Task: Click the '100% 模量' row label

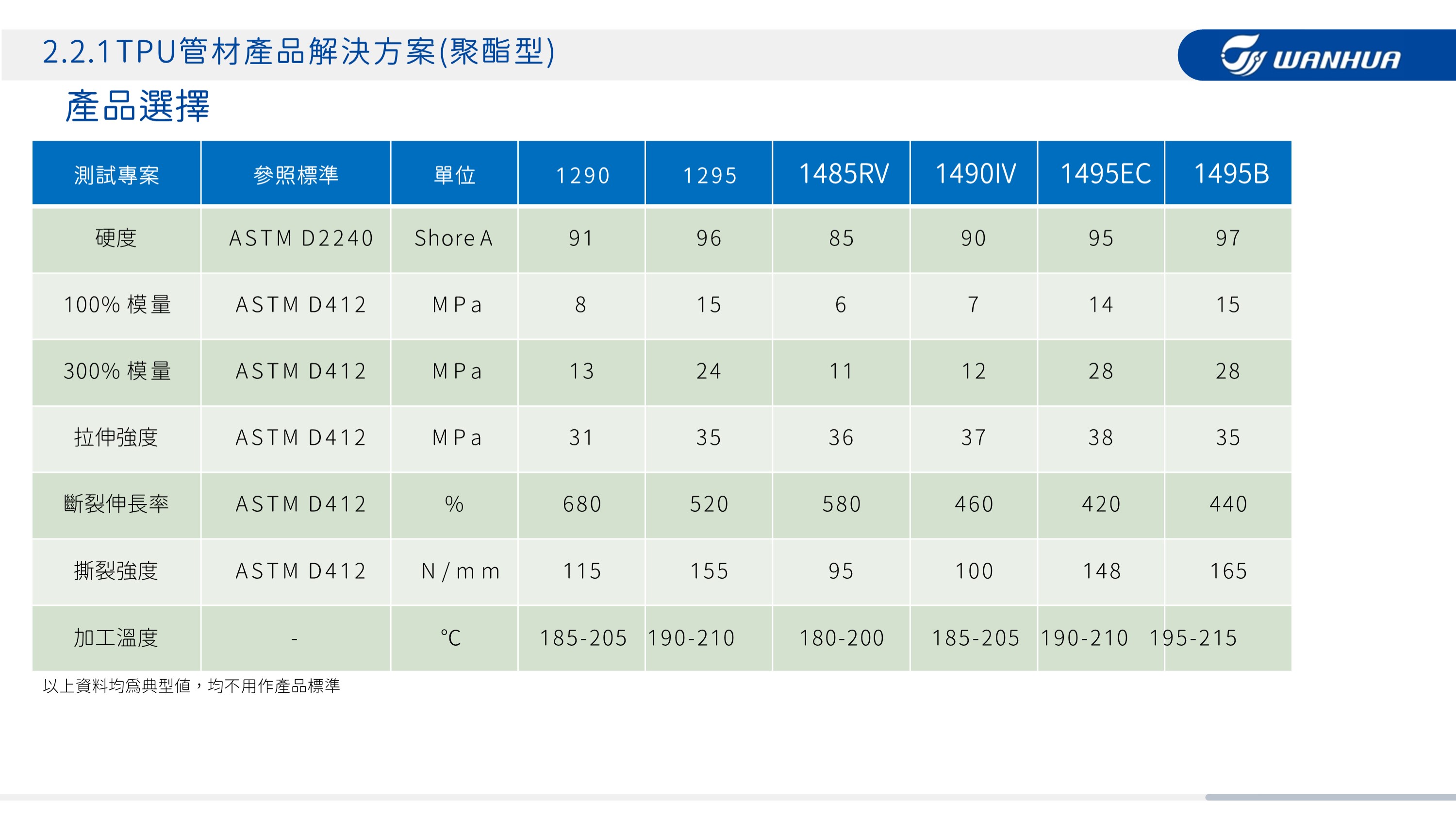Action: pyautogui.click(x=117, y=305)
